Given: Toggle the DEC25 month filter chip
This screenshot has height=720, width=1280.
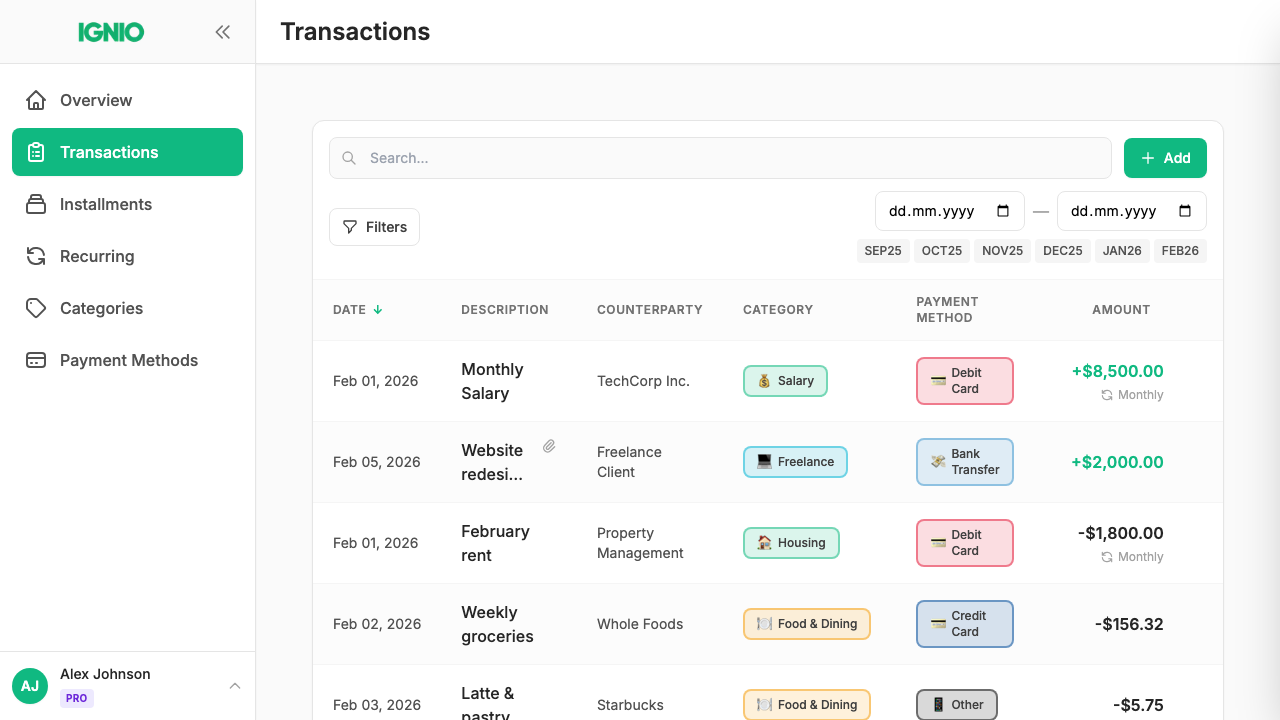Looking at the screenshot, I should click(1062, 250).
